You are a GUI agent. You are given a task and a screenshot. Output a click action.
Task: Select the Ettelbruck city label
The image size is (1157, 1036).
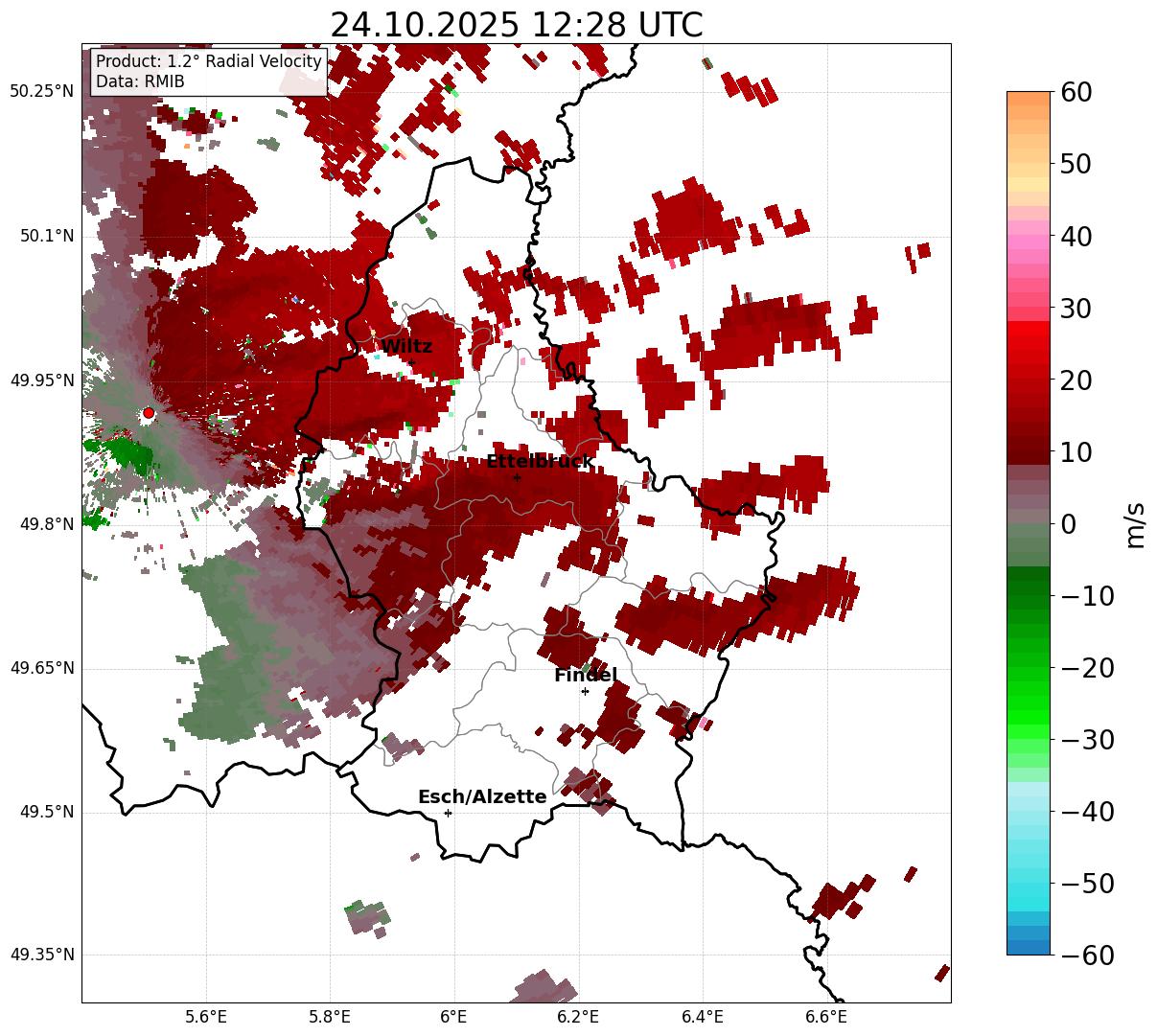[x=540, y=462]
